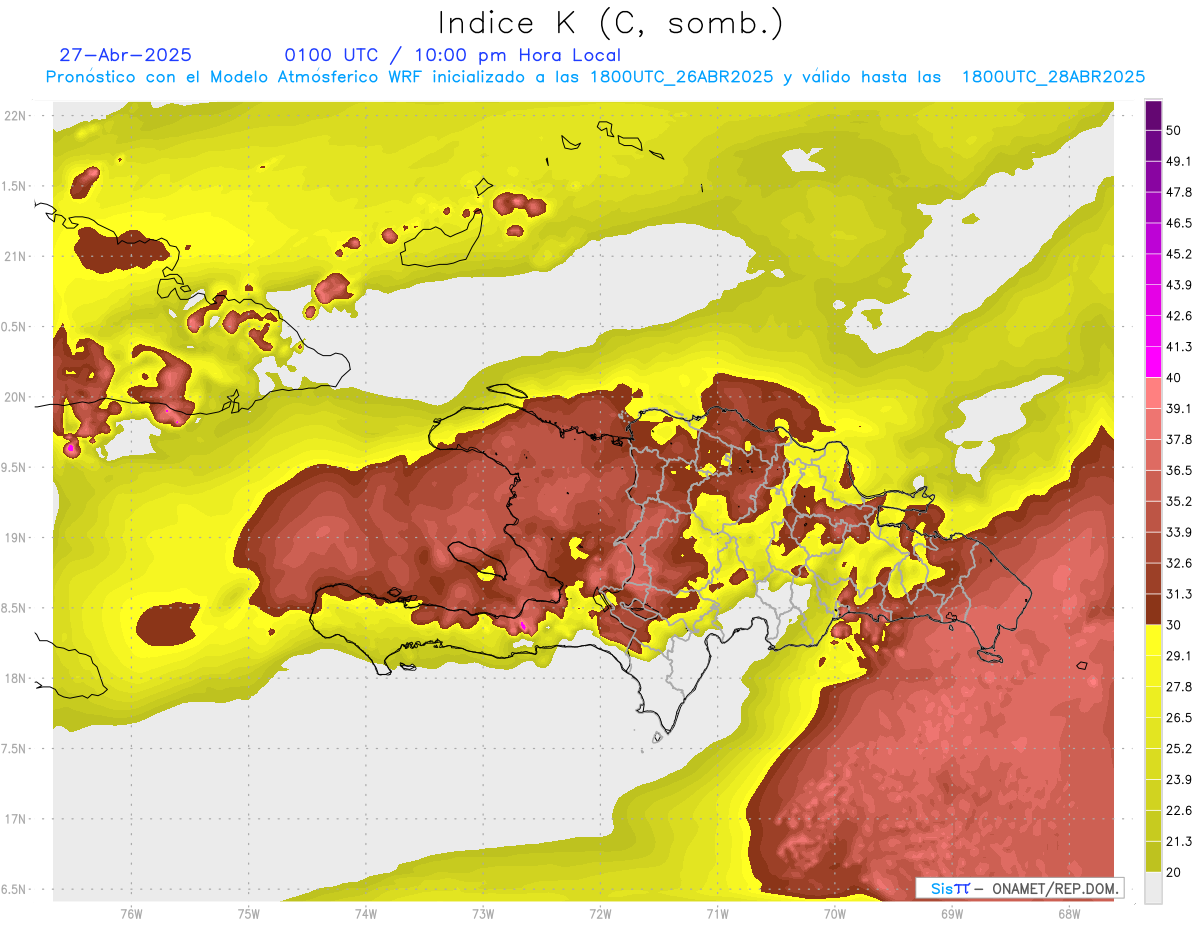Pick the dark purple swatch above 50
Image resolution: width=1200 pixels, height=927 pixels.
click(x=1153, y=116)
